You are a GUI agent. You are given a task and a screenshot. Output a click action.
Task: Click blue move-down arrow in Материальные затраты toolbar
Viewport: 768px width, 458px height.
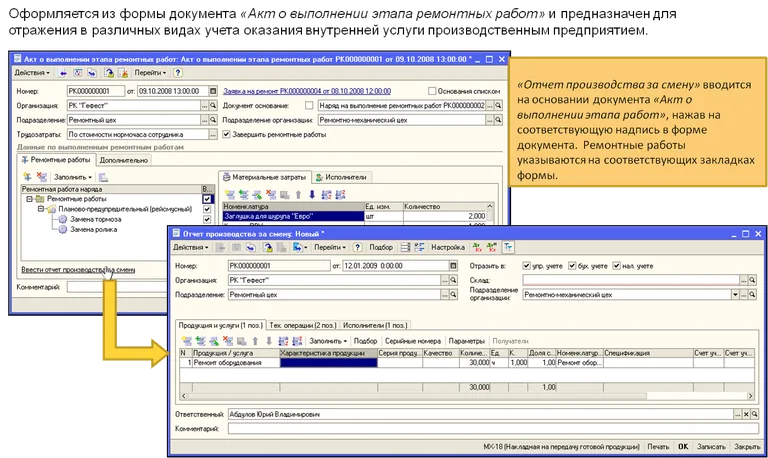(312, 194)
